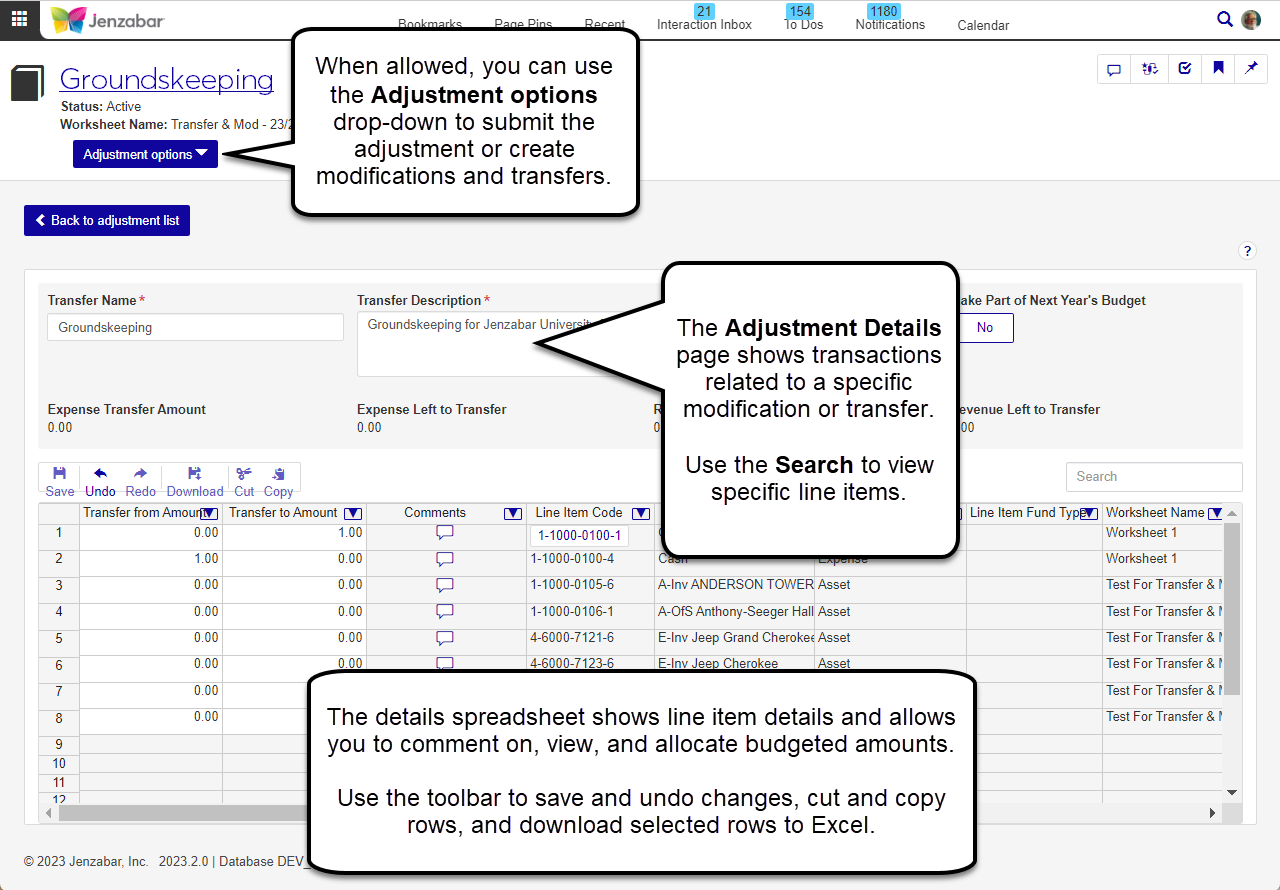
Task: Open the comment bubble icon in top-right toolbar
Action: (x=1114, y=68)
